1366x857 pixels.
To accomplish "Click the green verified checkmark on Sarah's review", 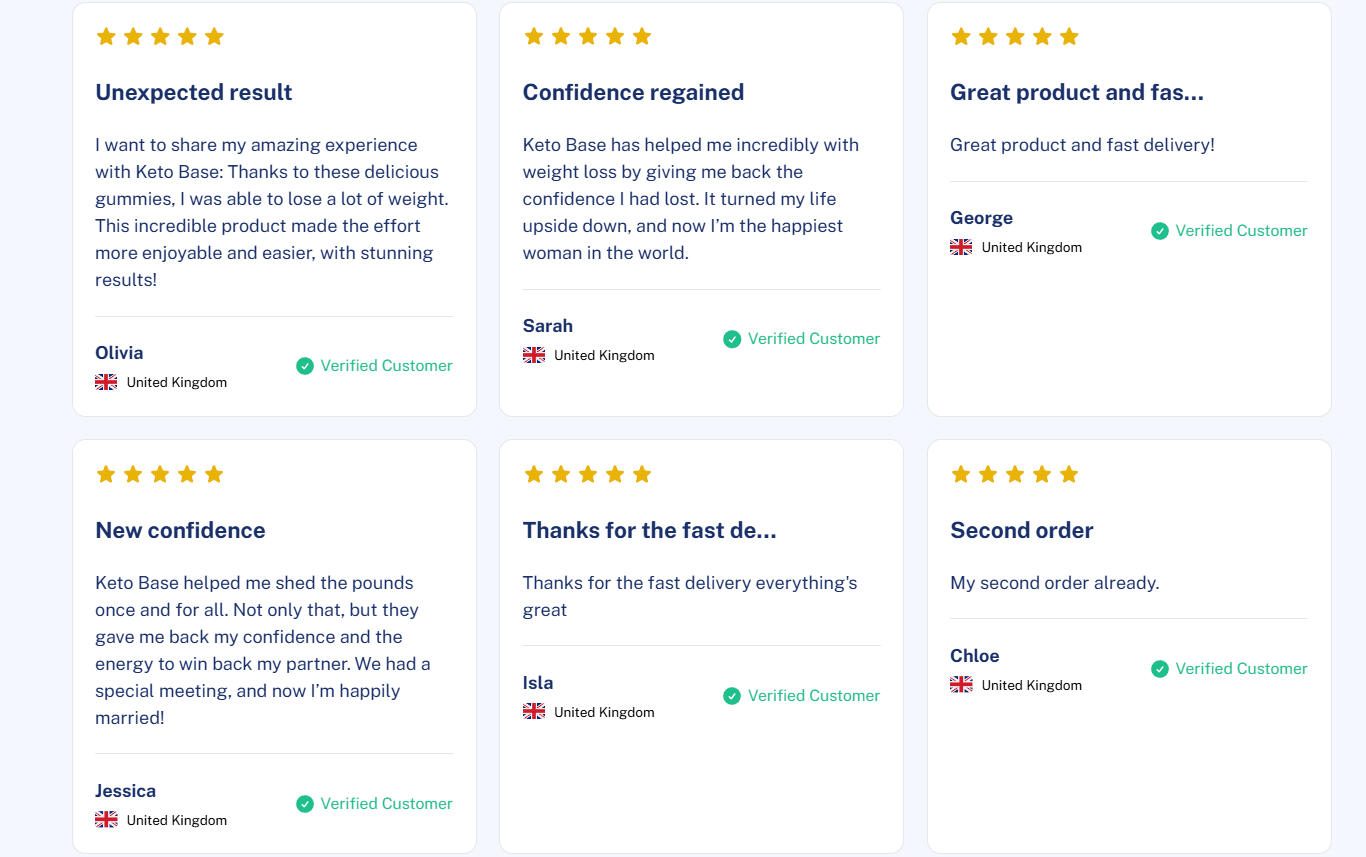I will coord(732,339).
